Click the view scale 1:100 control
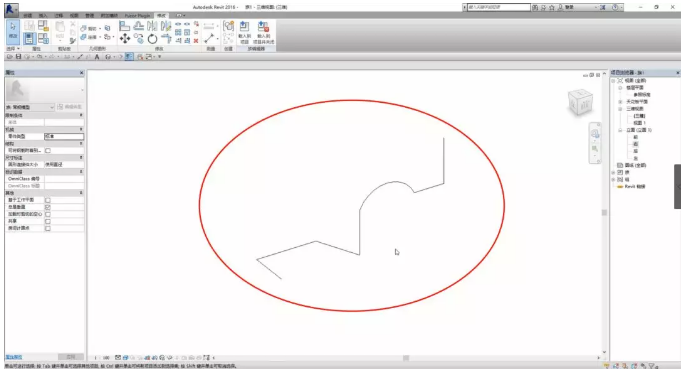The image size is (688, 373). pos(105,358)
